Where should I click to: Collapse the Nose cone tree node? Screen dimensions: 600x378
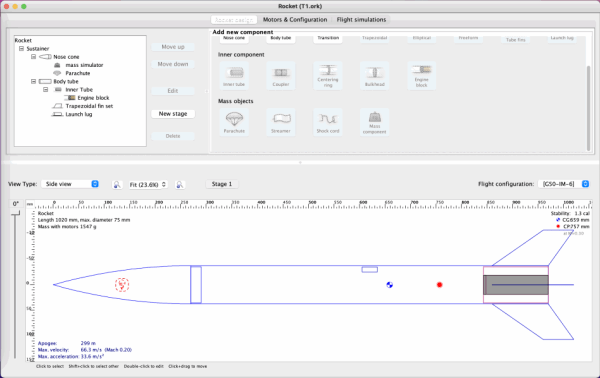(33, 57)
